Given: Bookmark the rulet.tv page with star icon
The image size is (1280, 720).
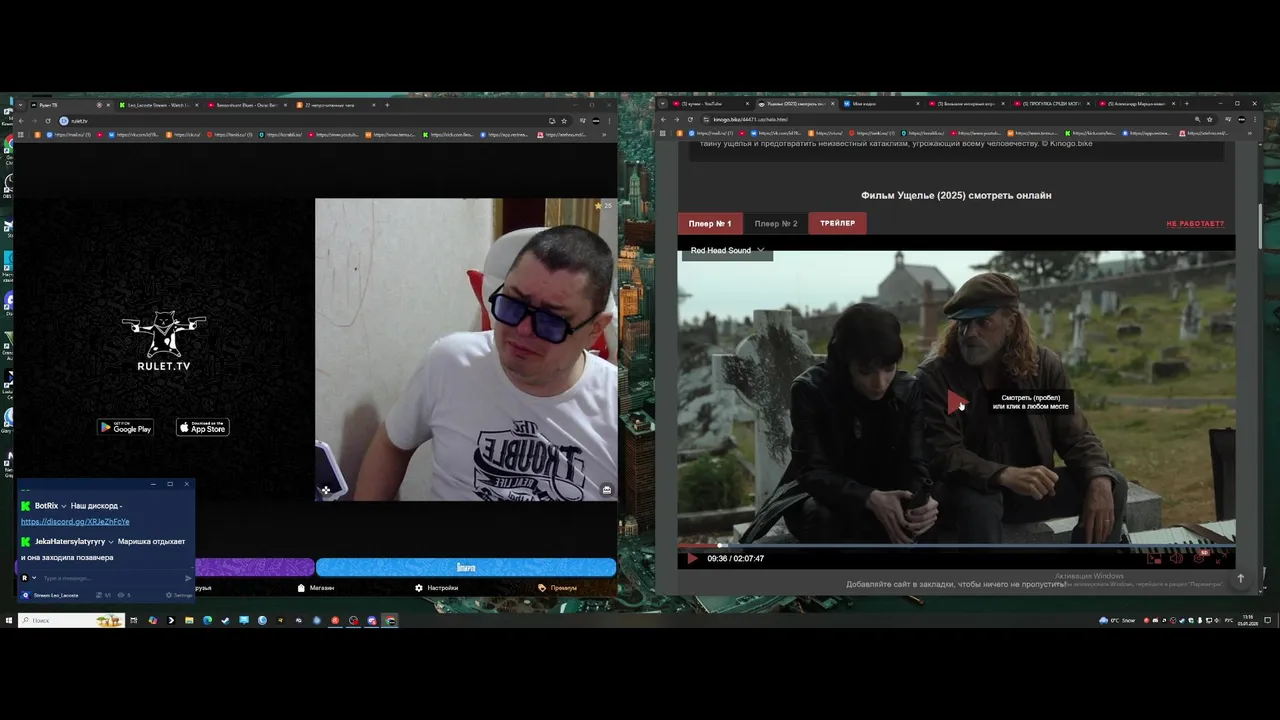Looking at the screenshot, I should pos(564,121).
